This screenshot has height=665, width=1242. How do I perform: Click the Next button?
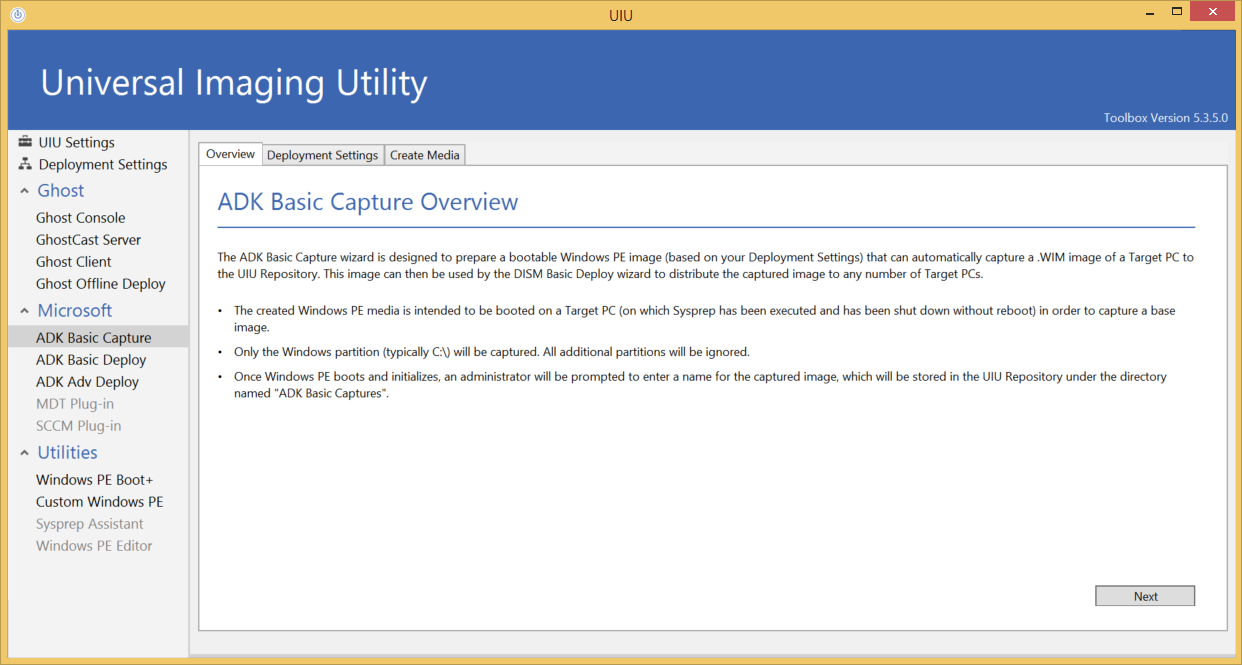tap(1145, 596)
